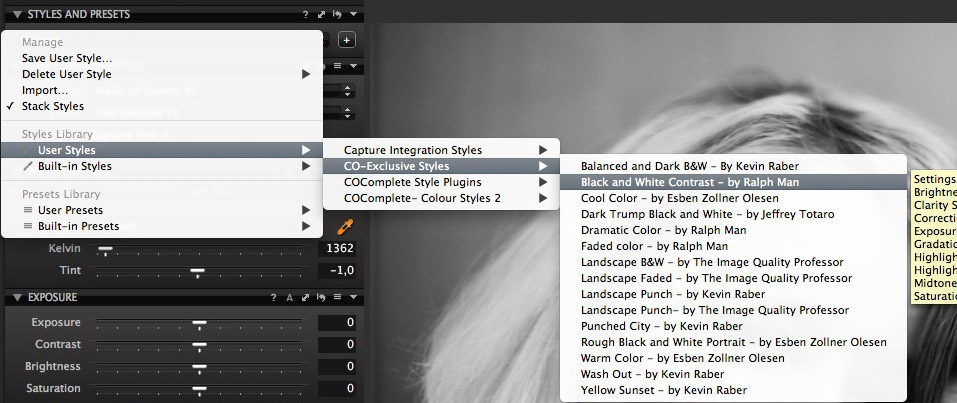Apply Dark Trump Black and White style
The height and width of the screenshot is (403, 957).
coord(734,214)
